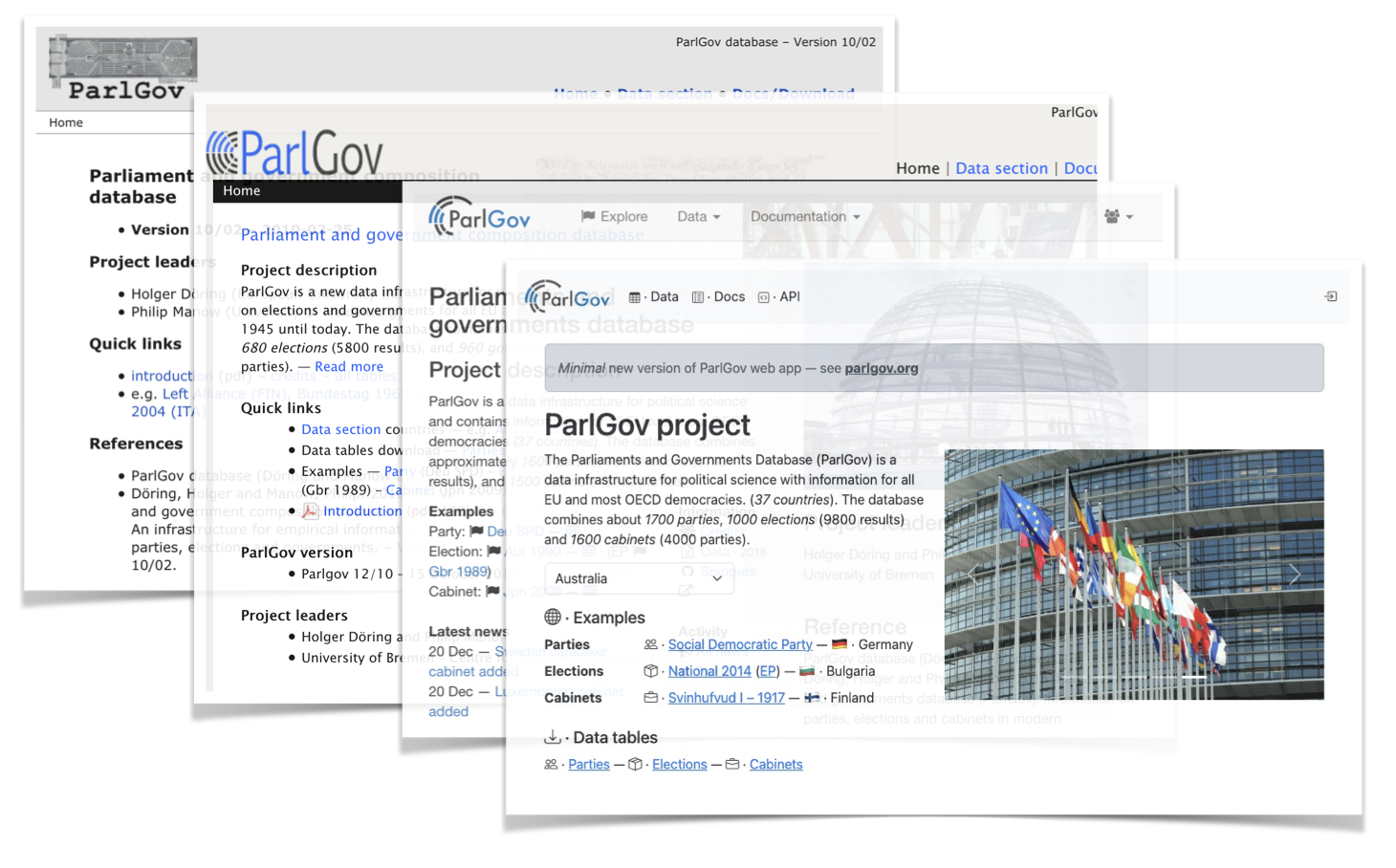Click the login icon at top right
The height and width of the screenshot is (868, 1396).
click(1330, 296)
